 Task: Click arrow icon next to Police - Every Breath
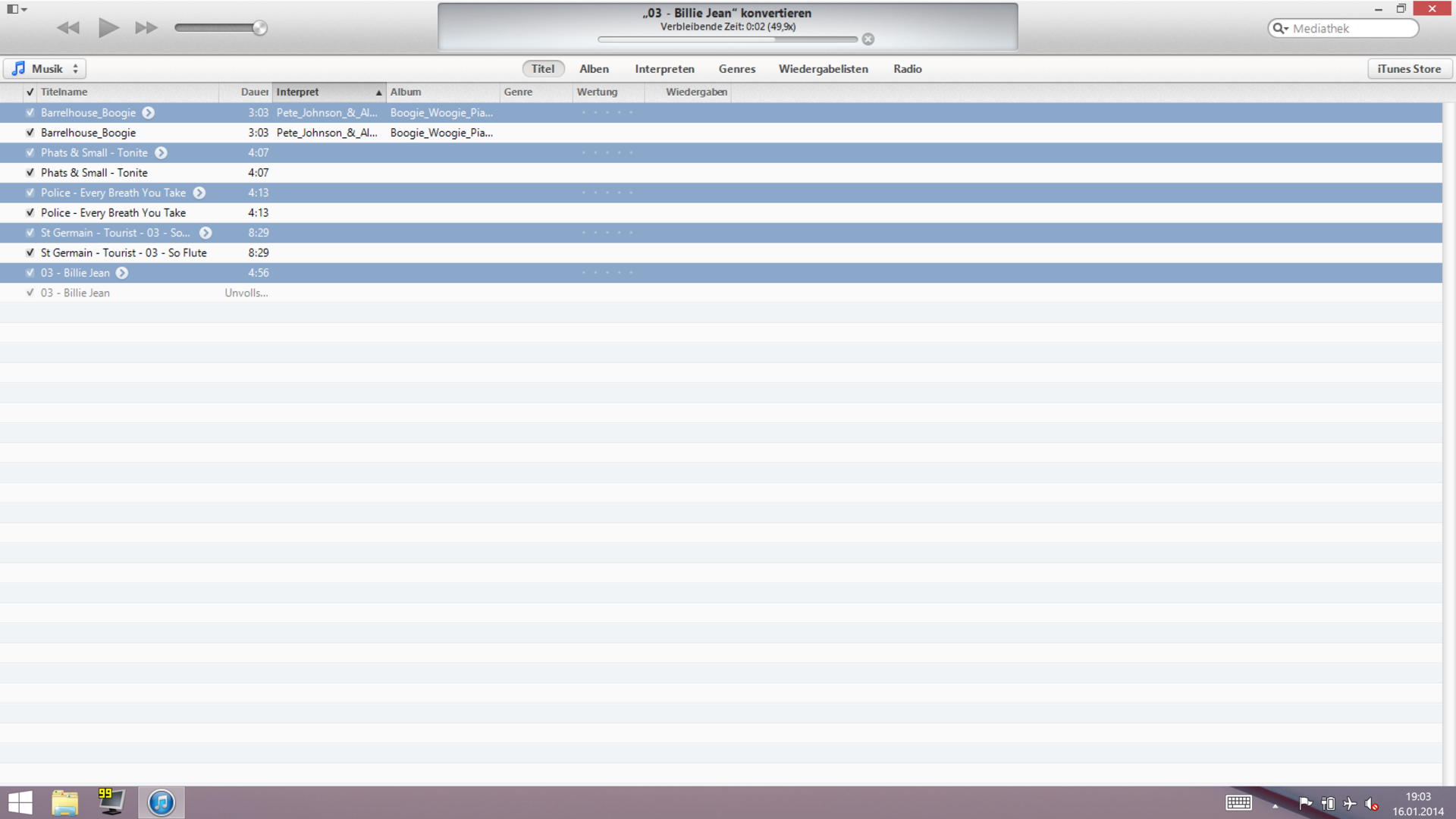pos(199,193)
